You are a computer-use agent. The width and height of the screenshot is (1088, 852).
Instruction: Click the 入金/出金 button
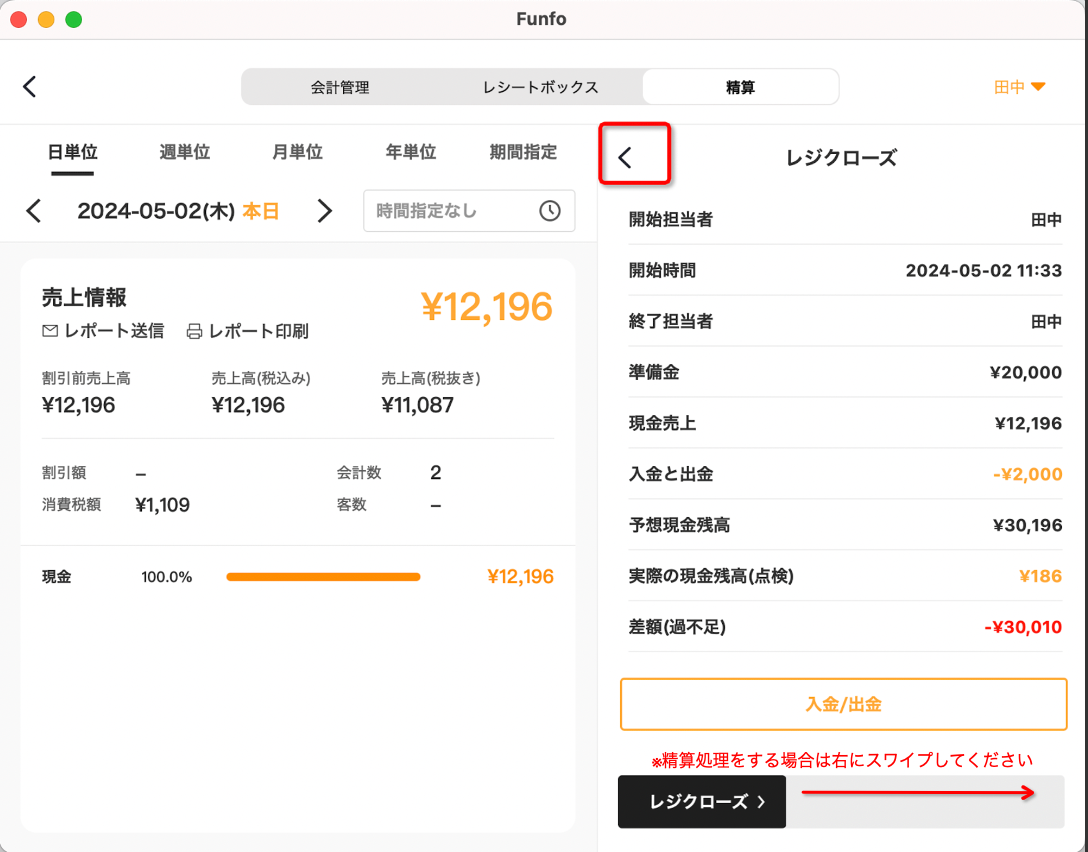point(843,704)
